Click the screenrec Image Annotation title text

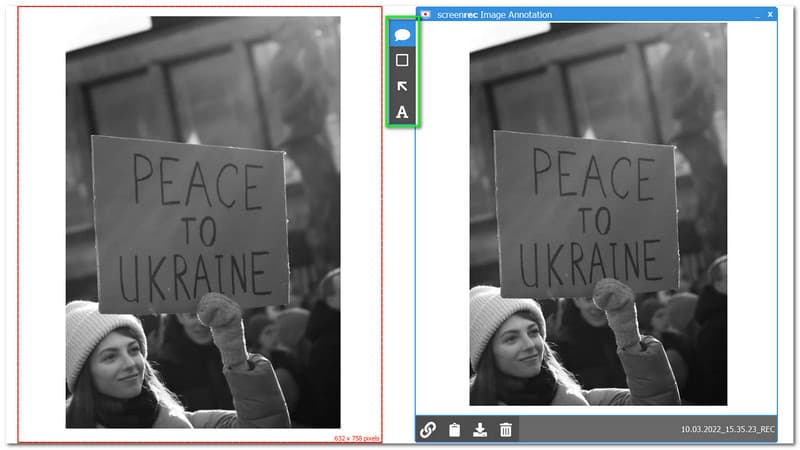pos(494,15)
